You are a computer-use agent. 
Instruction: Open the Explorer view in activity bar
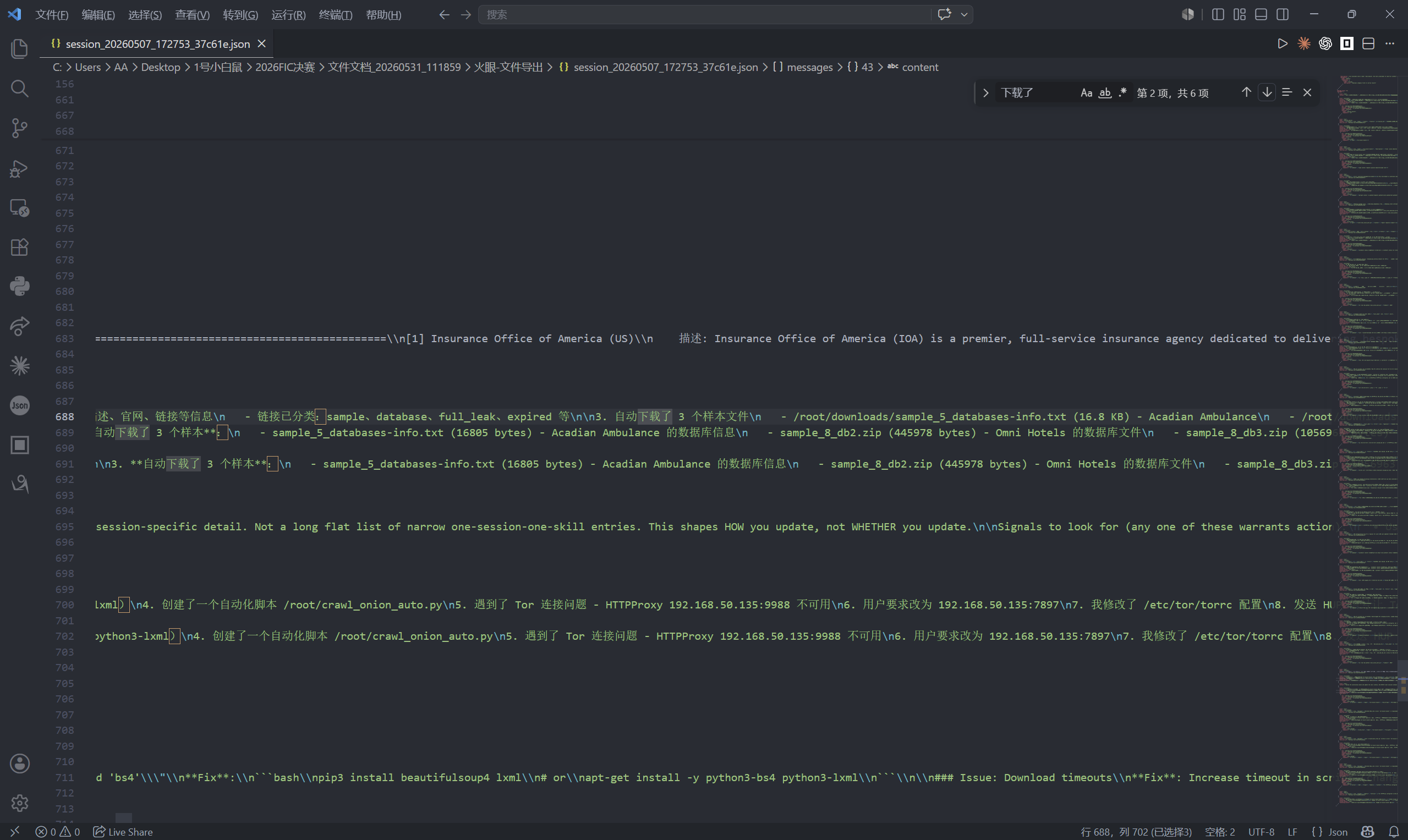(19, 48)
